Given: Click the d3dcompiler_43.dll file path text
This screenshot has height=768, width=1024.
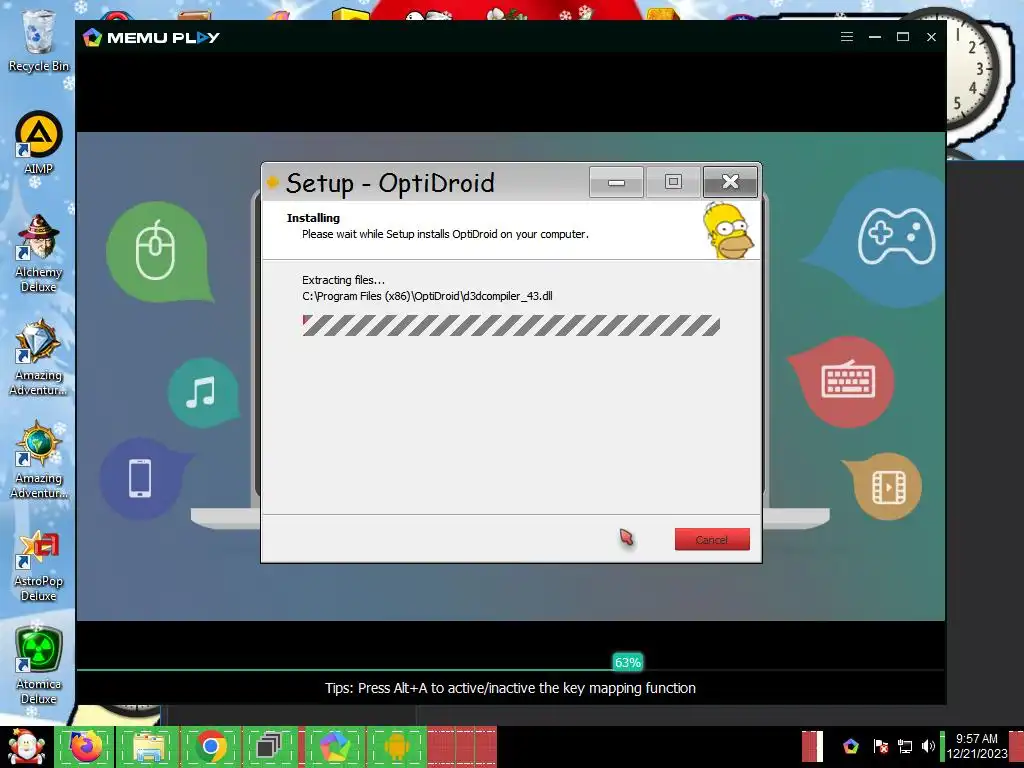Looking at the screenshot, I should [x=427, y=296].
